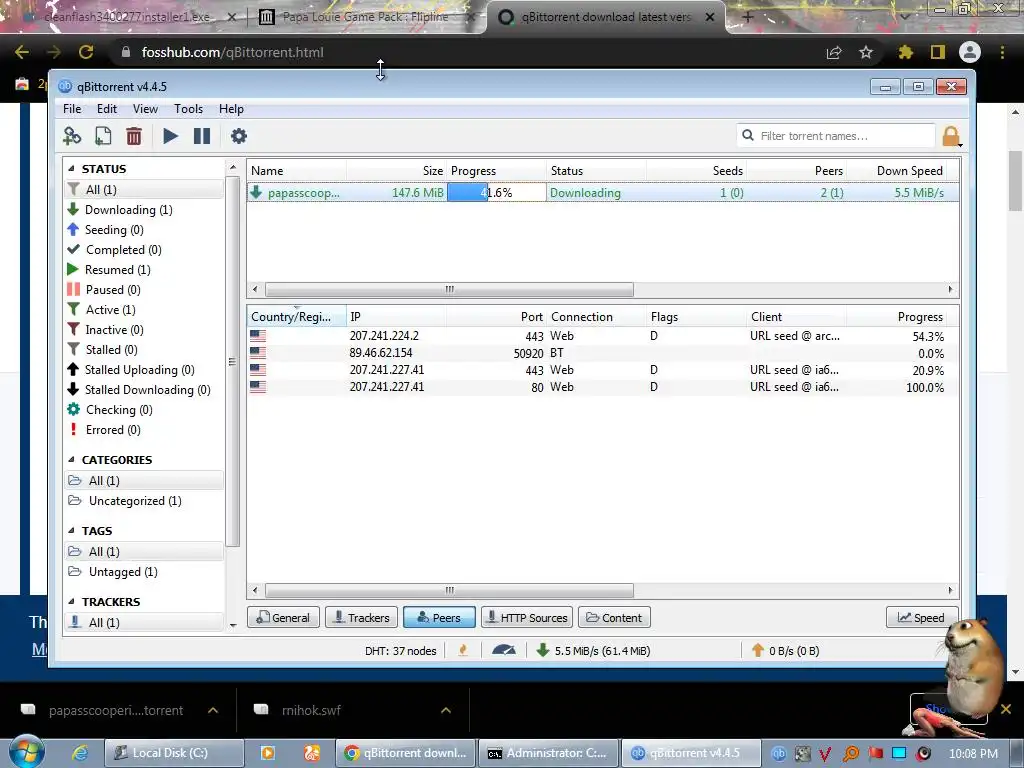Click the pause toolbar button
Screen dimensions: 1024x768
coord(202,136)
